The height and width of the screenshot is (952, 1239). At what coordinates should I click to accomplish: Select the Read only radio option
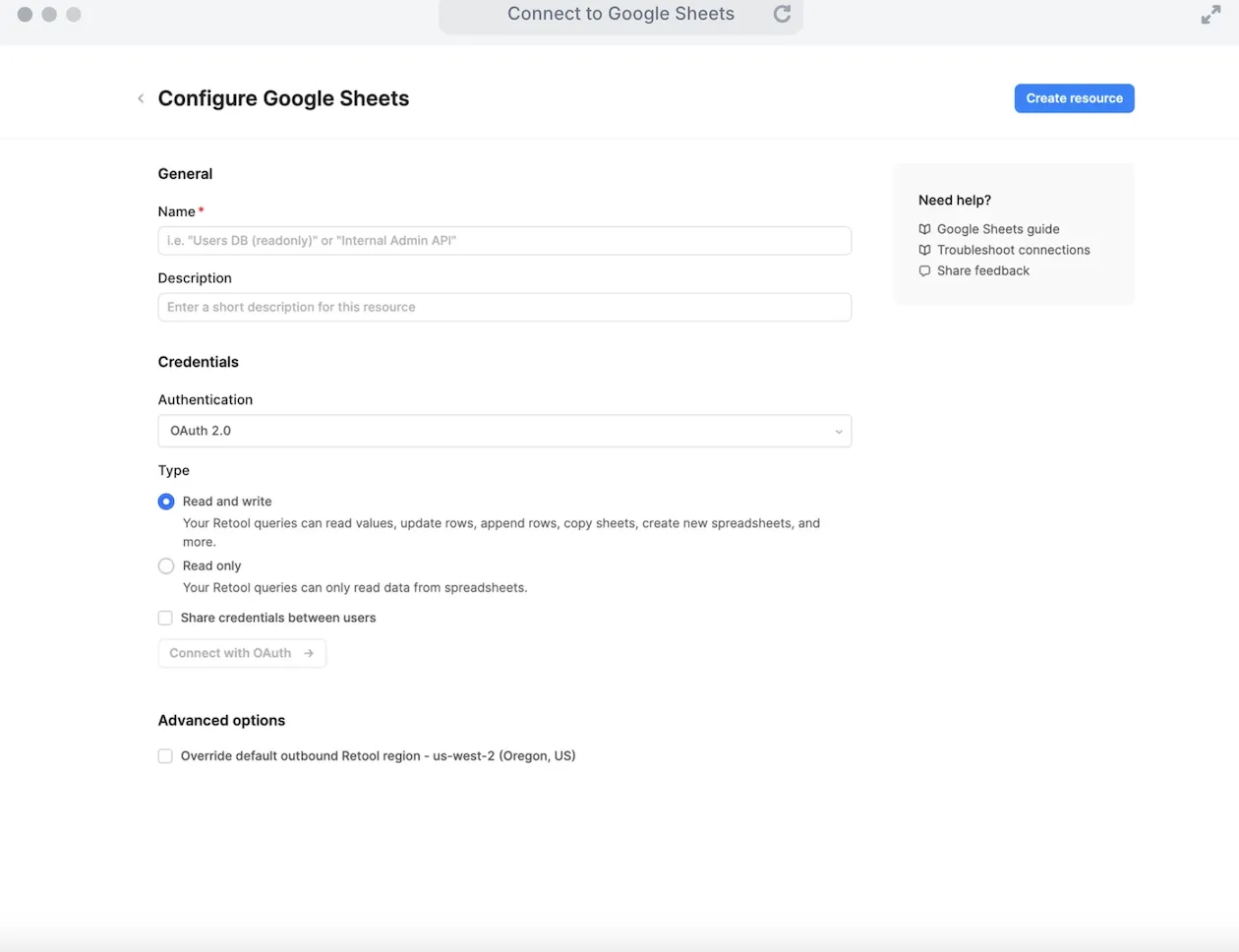(166, 565)
